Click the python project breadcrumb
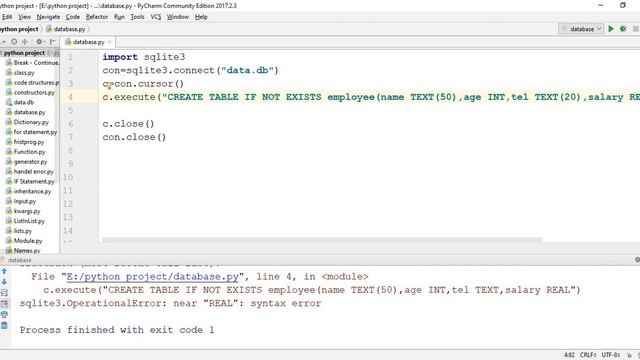 pos(19,29)
